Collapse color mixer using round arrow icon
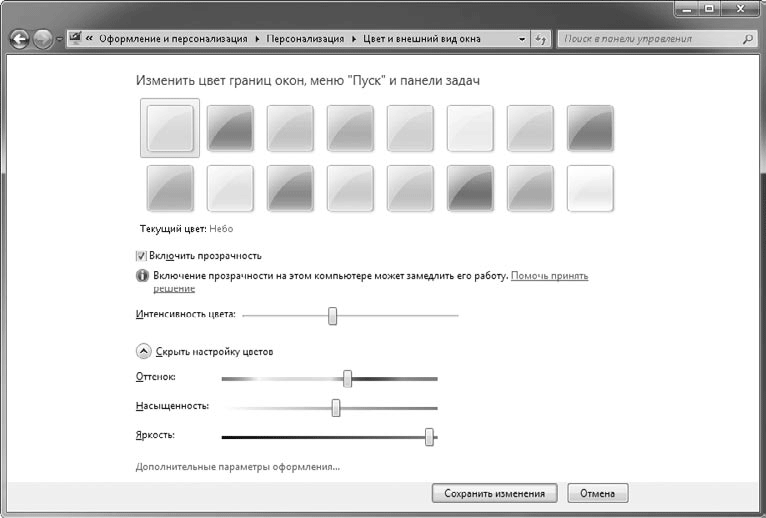766x518 pixels. point(143,352)
